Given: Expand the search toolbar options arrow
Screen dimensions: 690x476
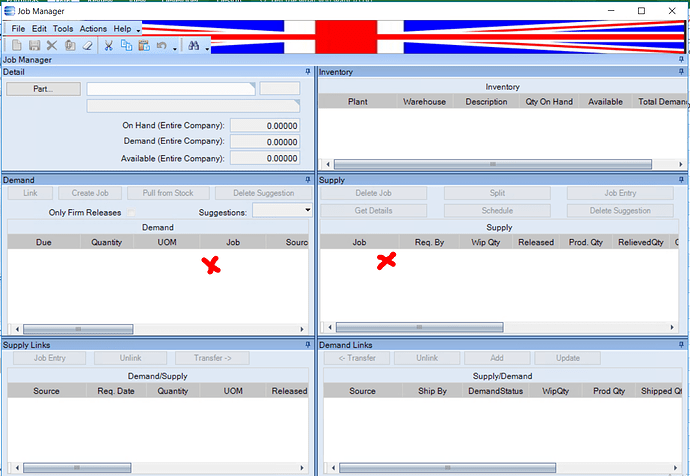Looking at the screenshot, I should 207,48.
